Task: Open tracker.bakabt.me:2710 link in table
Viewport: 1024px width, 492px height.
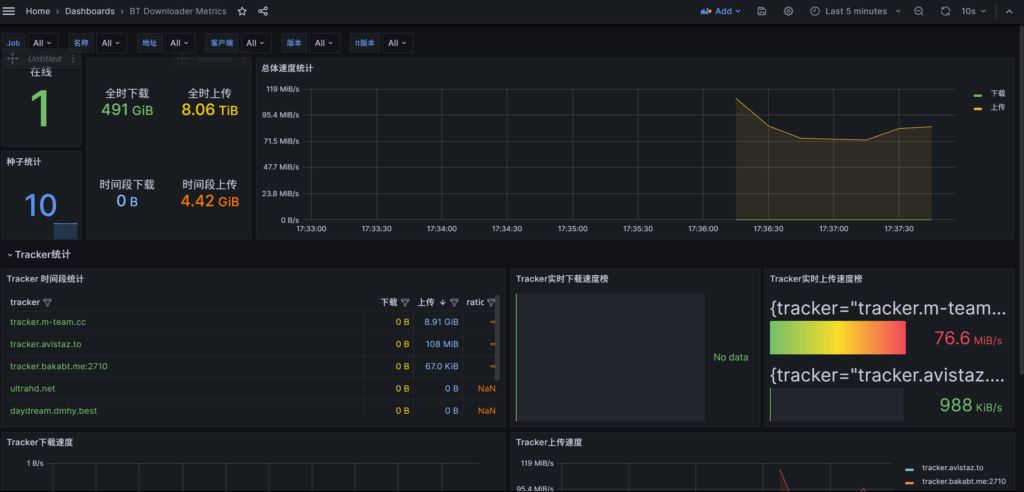Action: (59, 366)
